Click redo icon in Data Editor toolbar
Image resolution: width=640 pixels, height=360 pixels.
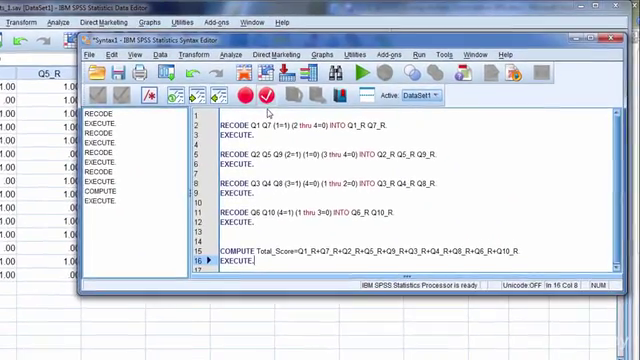[x=43, y=40]
